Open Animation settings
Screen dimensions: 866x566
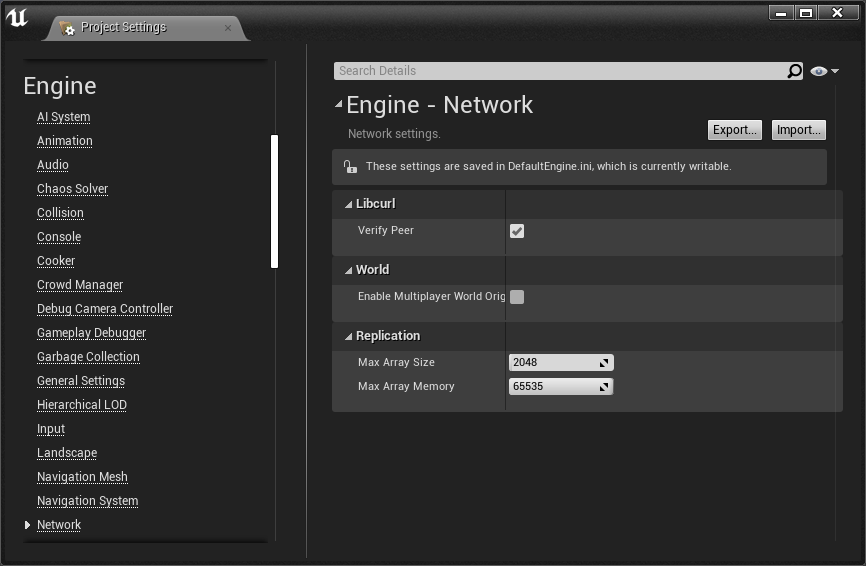(65, 141)
